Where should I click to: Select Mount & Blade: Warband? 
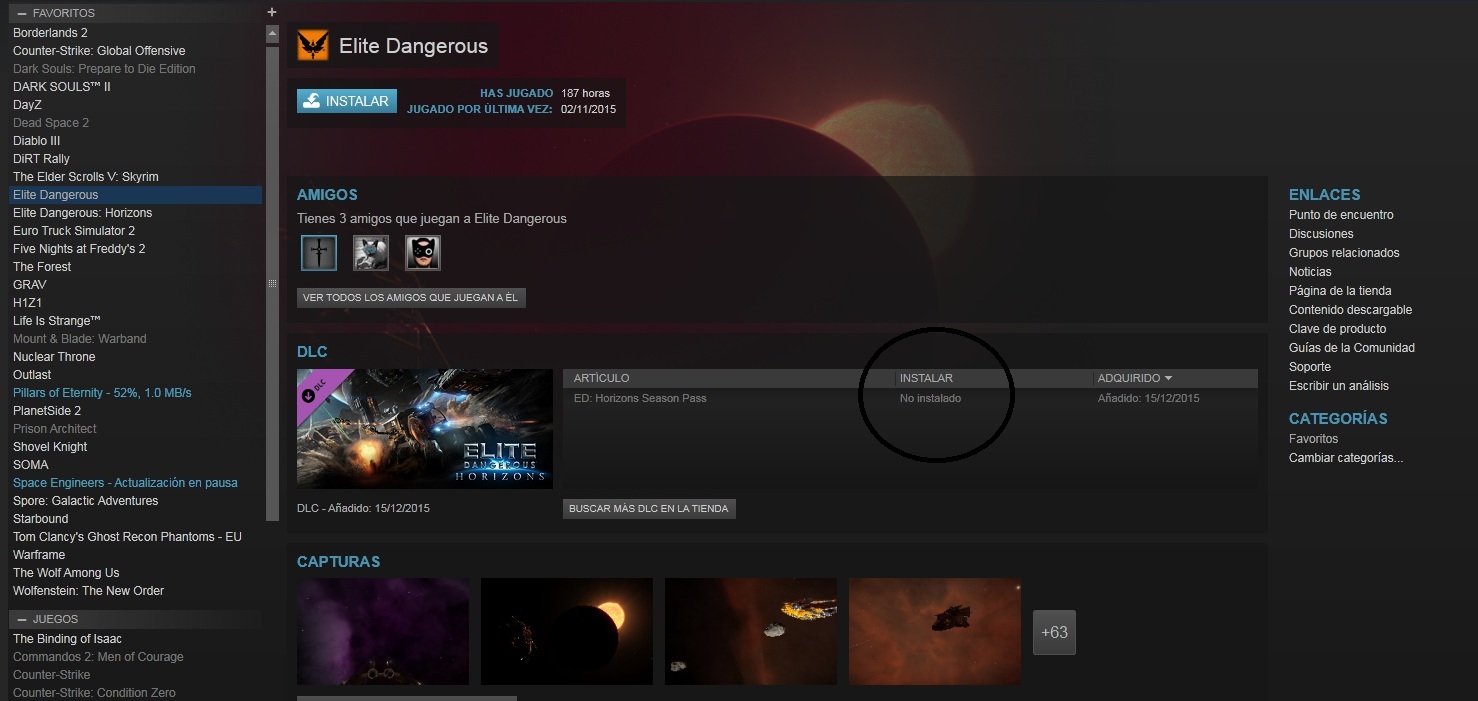pyautogui.click(x=80, y=339)
